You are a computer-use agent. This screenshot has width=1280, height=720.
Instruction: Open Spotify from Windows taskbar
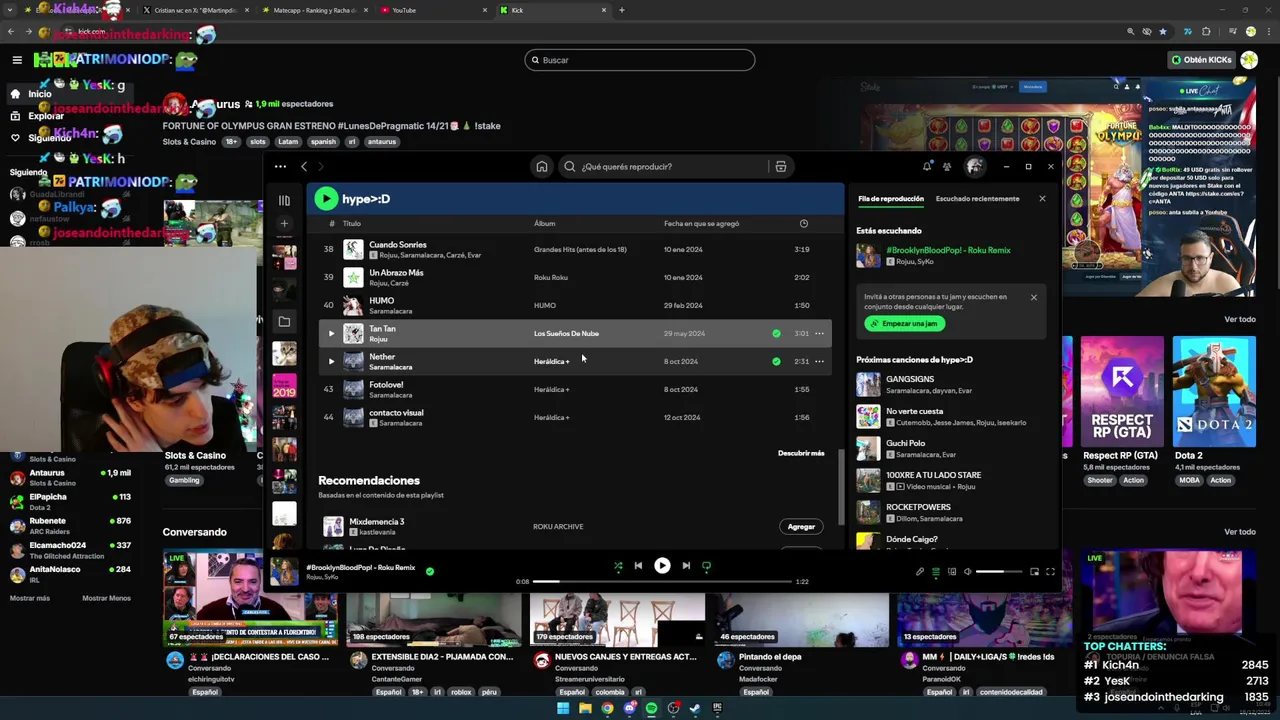pyautogui.click(x=651, y=708)
